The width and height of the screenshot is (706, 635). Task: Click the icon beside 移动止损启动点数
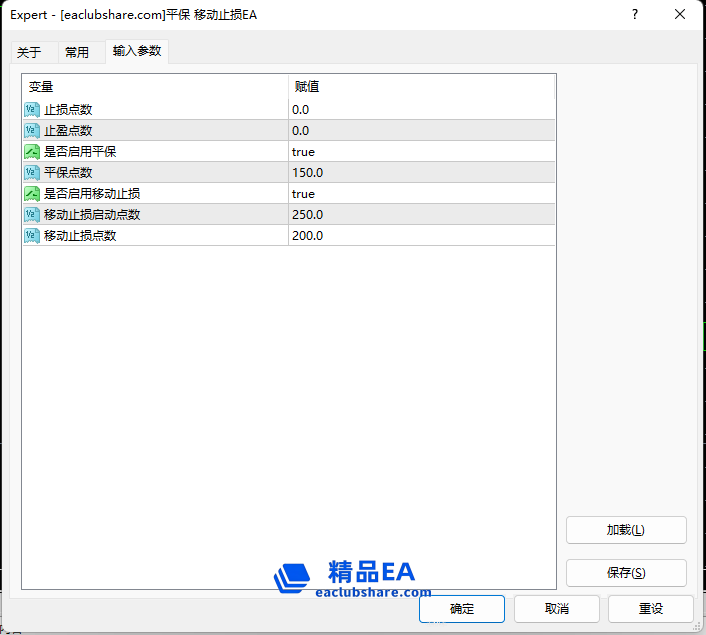tap(32, 214)
